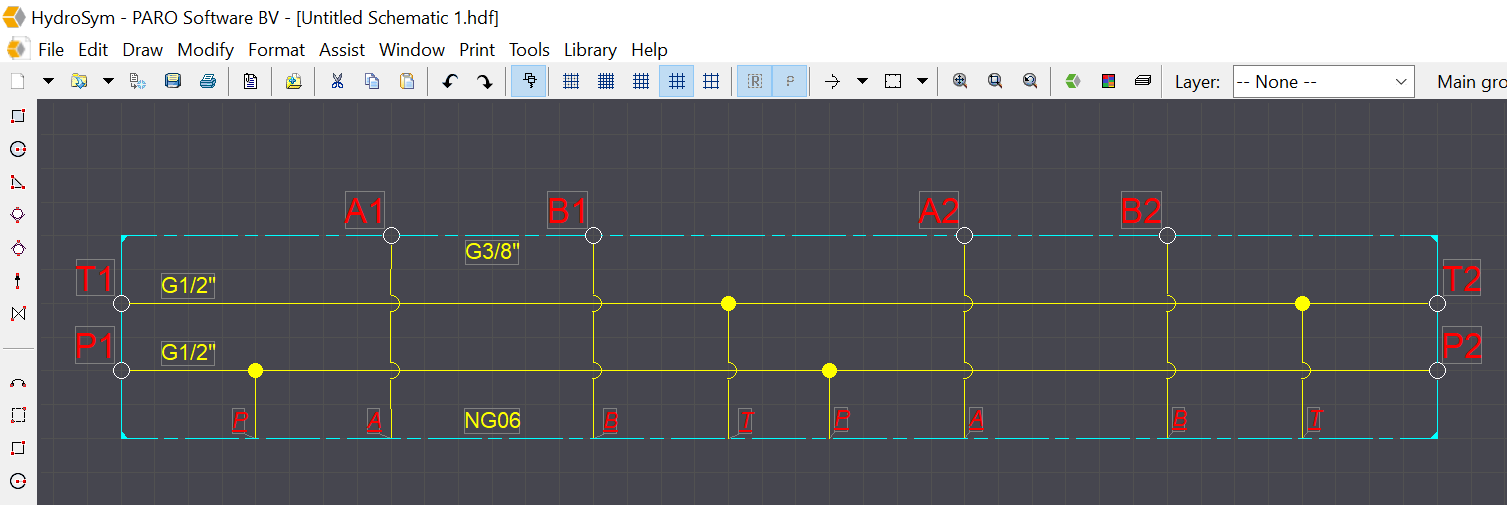Click the zoom-to-fit magnifier icon

click(960, 82)
